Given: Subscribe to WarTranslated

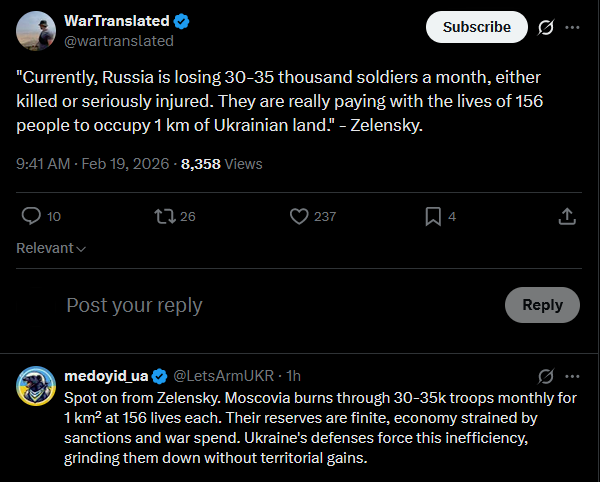Looking at the screenshot, I should click(477, 27).
